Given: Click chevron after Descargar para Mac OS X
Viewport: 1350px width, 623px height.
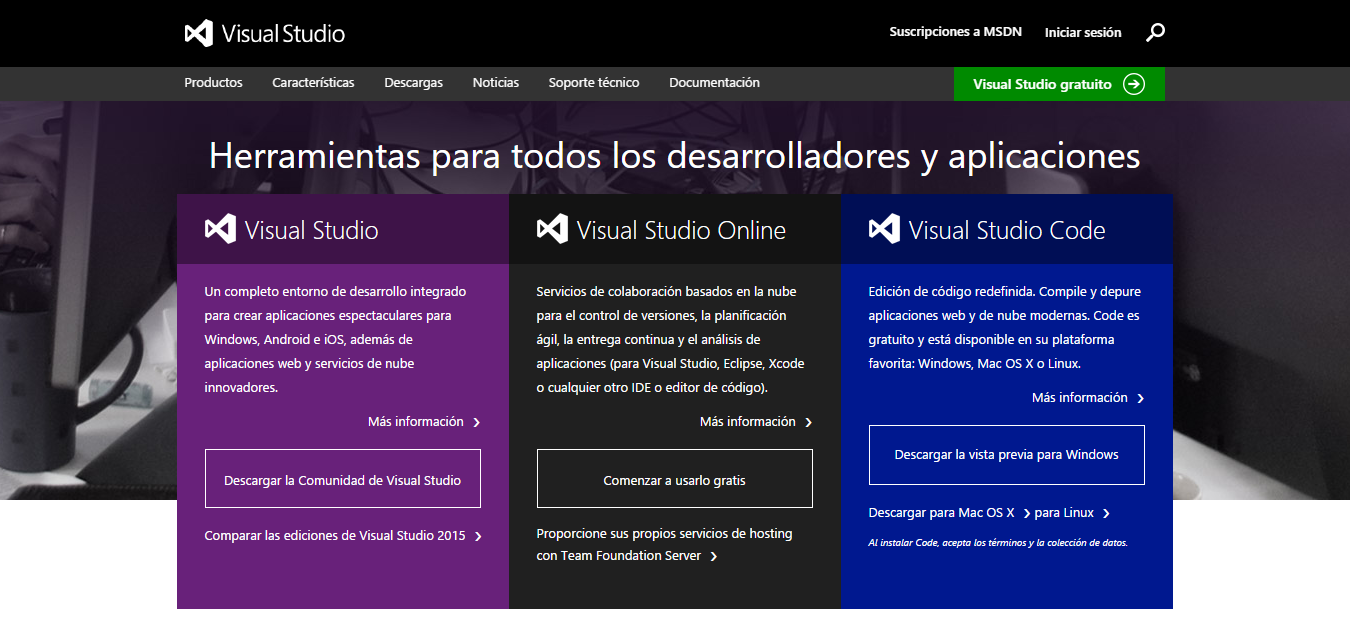Looking at the screenshot, I should (1027, 514).
